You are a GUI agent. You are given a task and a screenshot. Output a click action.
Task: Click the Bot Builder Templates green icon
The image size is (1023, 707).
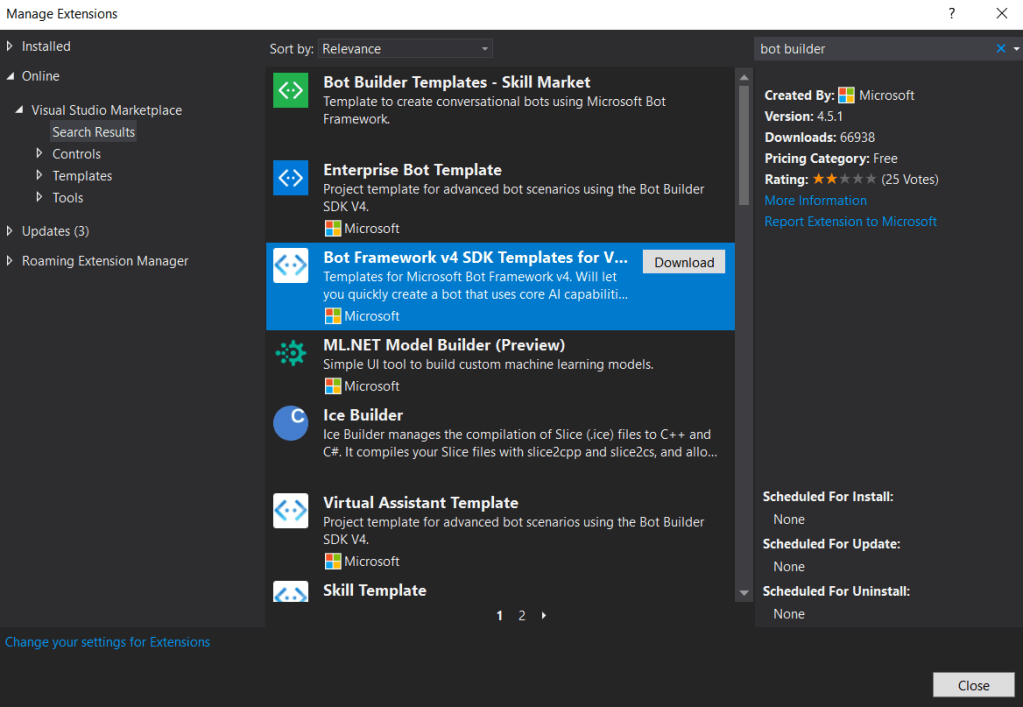point(290,90)
